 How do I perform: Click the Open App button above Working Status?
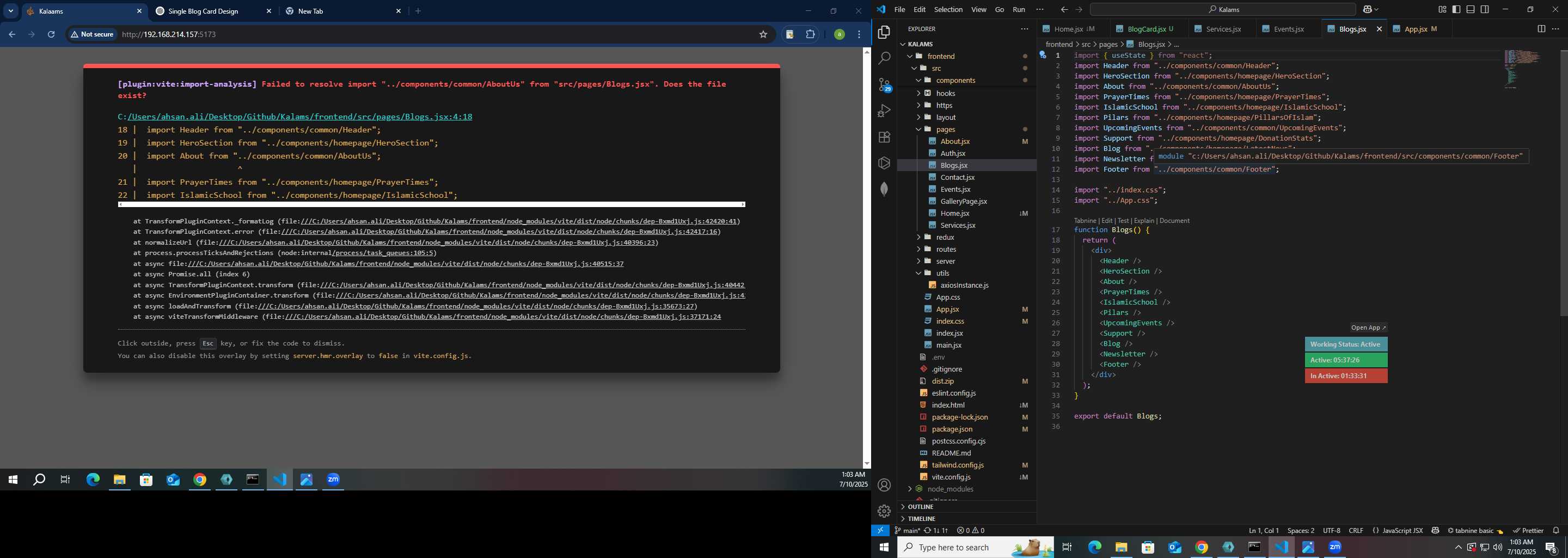[1368, 327]
